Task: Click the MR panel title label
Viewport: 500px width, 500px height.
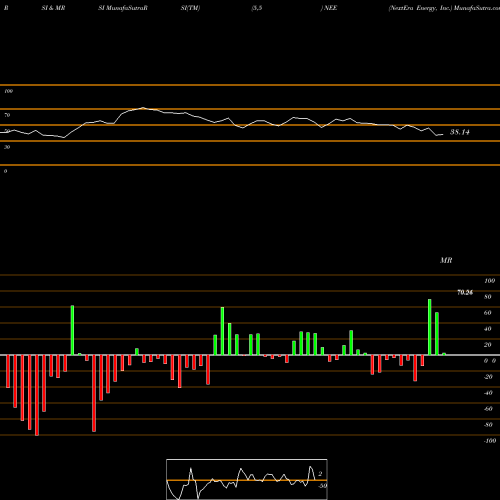Action: (446, 260)
